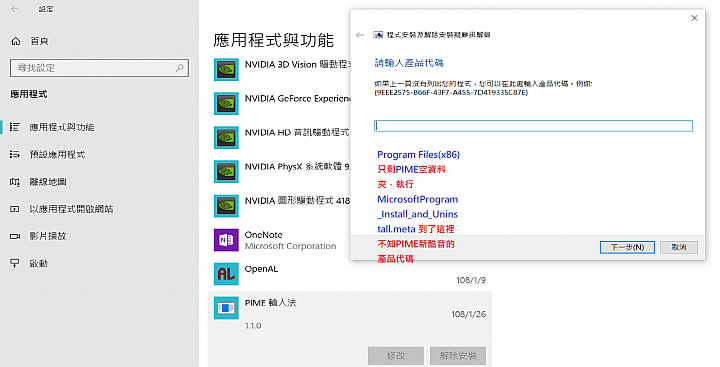Click the 應用程式 sidebar section header

click(x=28, y=94)
